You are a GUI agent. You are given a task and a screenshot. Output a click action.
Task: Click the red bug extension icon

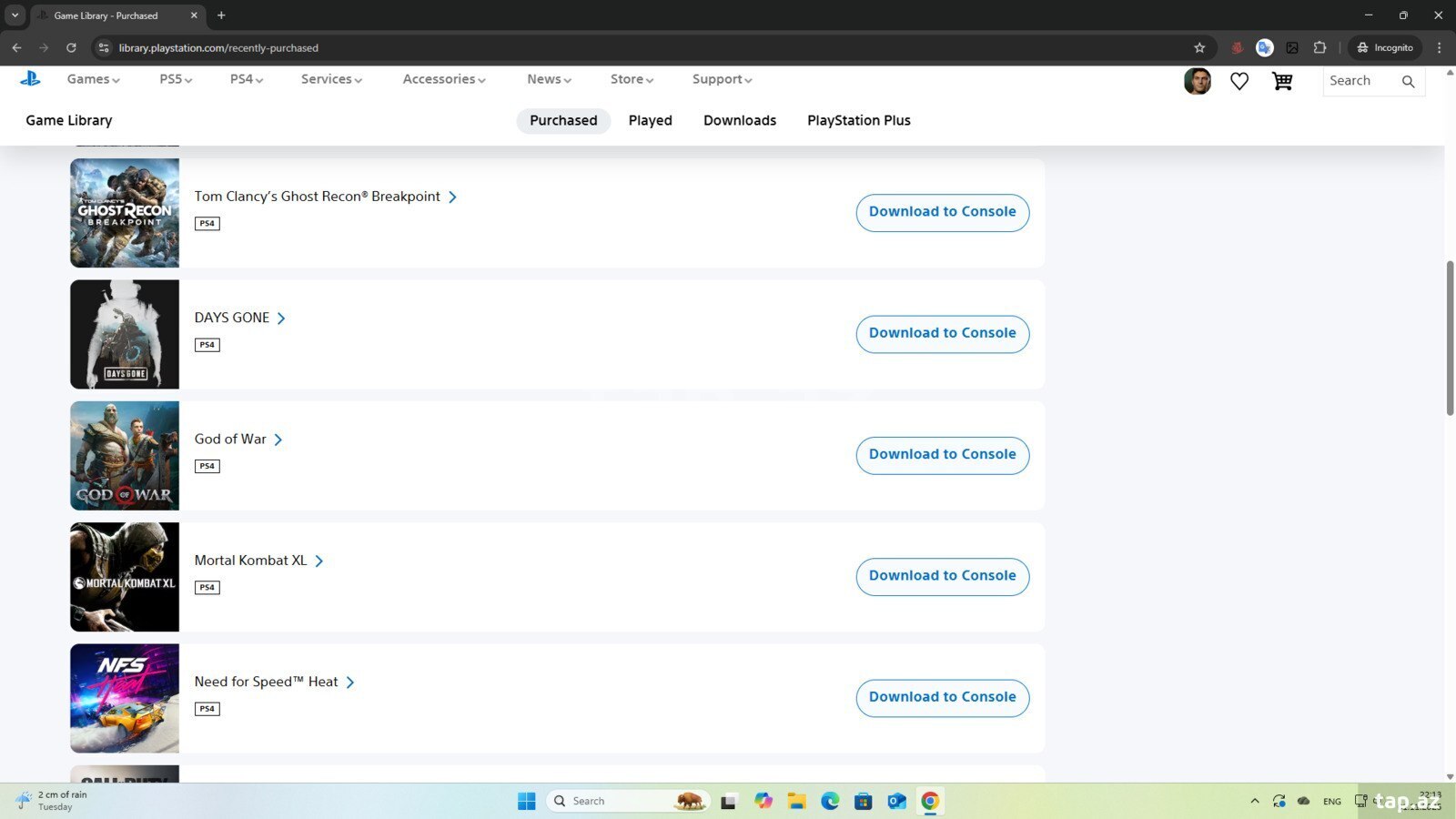point(1237,47)
